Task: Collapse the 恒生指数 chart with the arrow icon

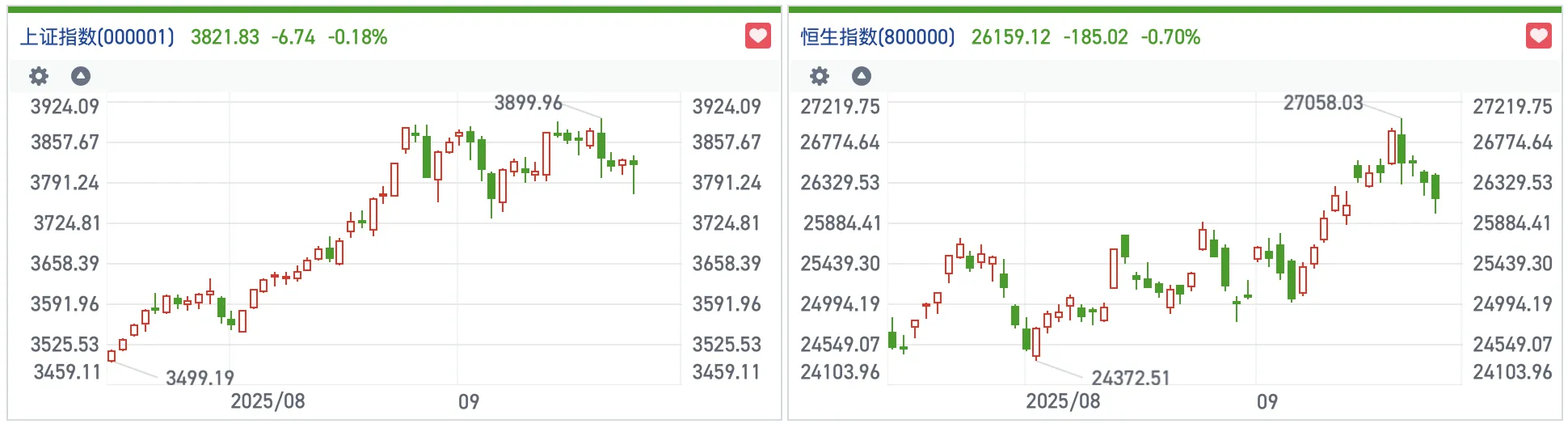Action: click(x=862, y=76)
